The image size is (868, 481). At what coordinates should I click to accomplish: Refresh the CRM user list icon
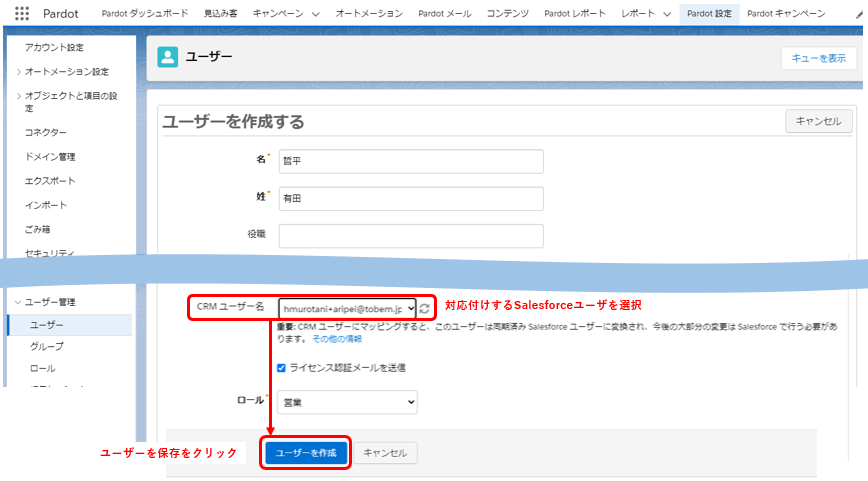point(425,309)
